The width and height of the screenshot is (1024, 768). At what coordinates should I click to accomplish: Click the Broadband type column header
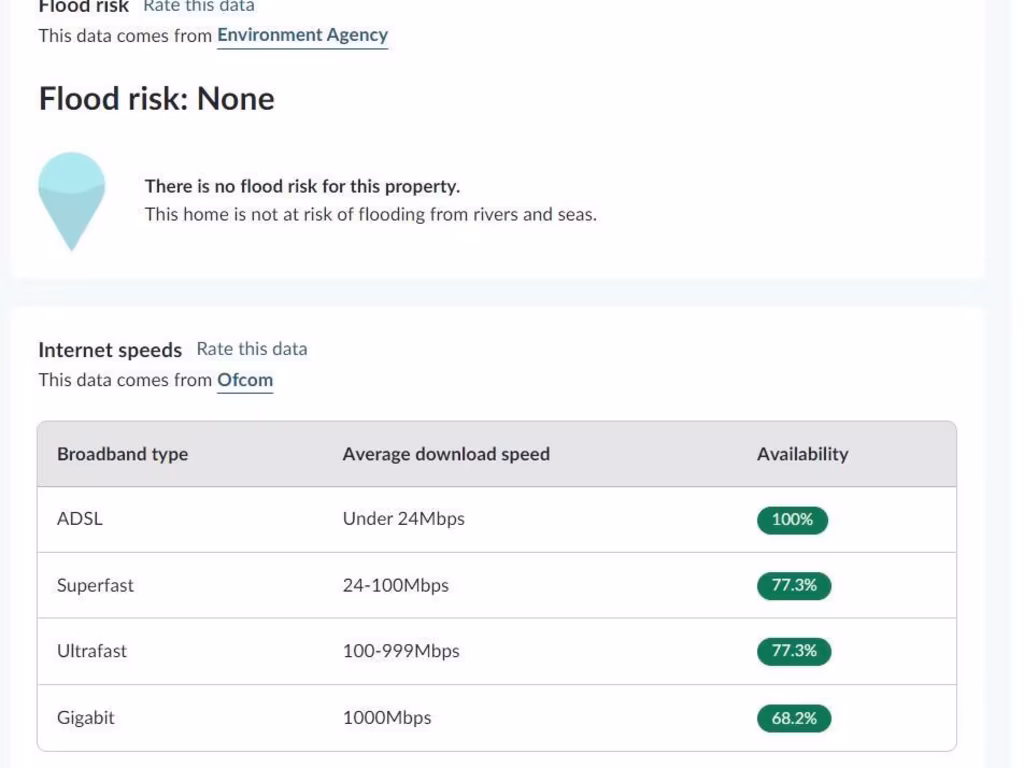coord(122,454)
